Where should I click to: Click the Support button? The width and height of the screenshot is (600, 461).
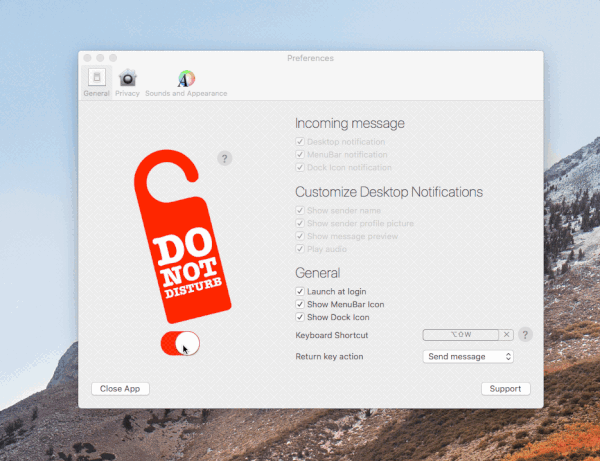point(505,389)
